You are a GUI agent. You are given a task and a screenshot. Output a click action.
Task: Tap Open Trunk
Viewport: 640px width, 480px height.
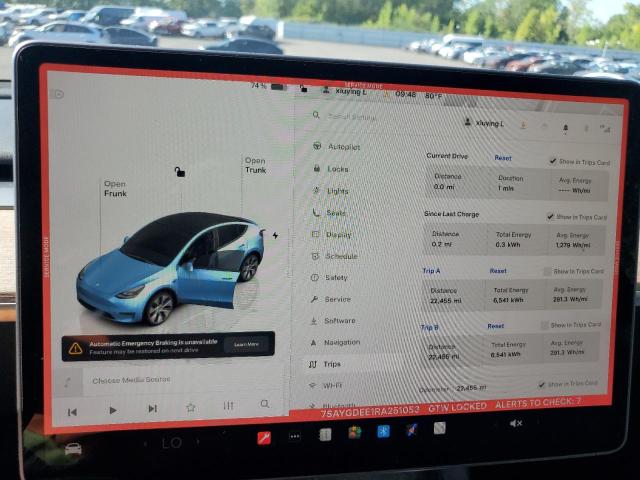[x=256, y=165]
